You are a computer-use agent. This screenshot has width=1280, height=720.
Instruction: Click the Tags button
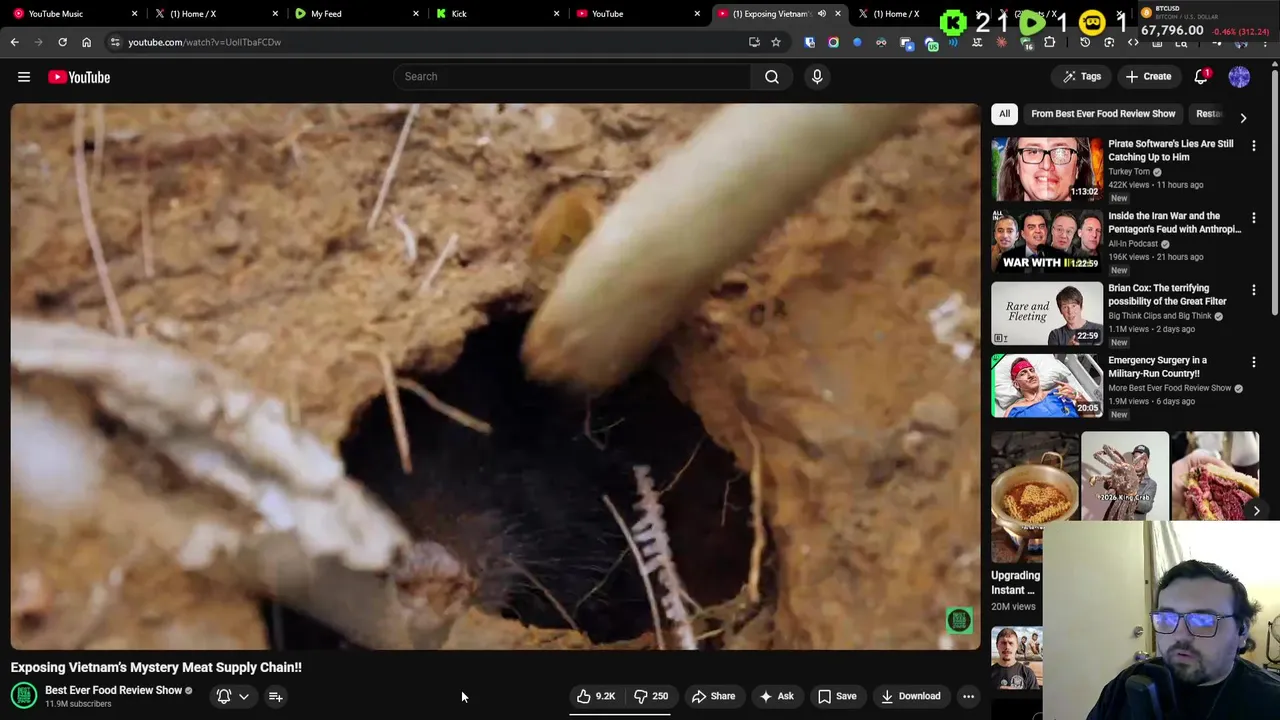pyautogui.click(x=1082, y=77)
